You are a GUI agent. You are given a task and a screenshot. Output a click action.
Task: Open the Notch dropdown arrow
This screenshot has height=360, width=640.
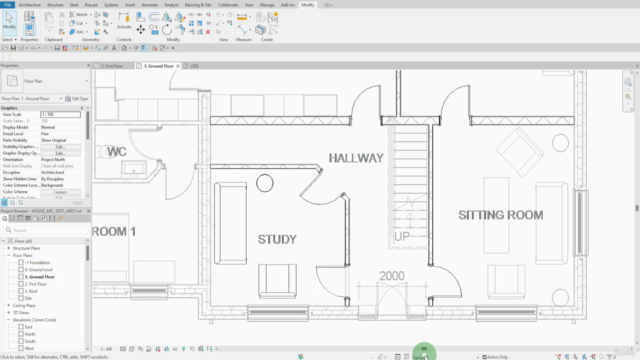90,15
